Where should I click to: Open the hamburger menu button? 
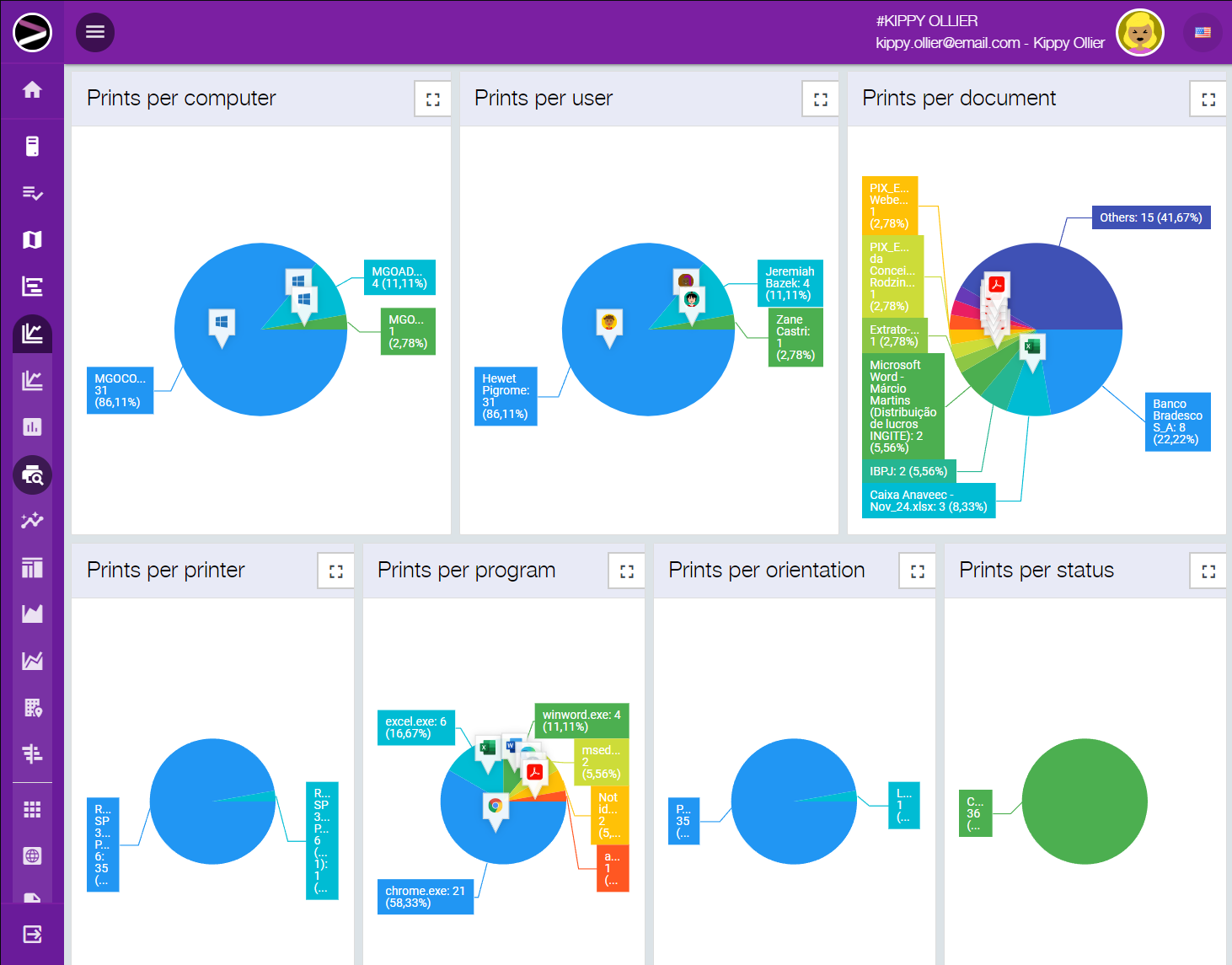click(x=95, y=32)
